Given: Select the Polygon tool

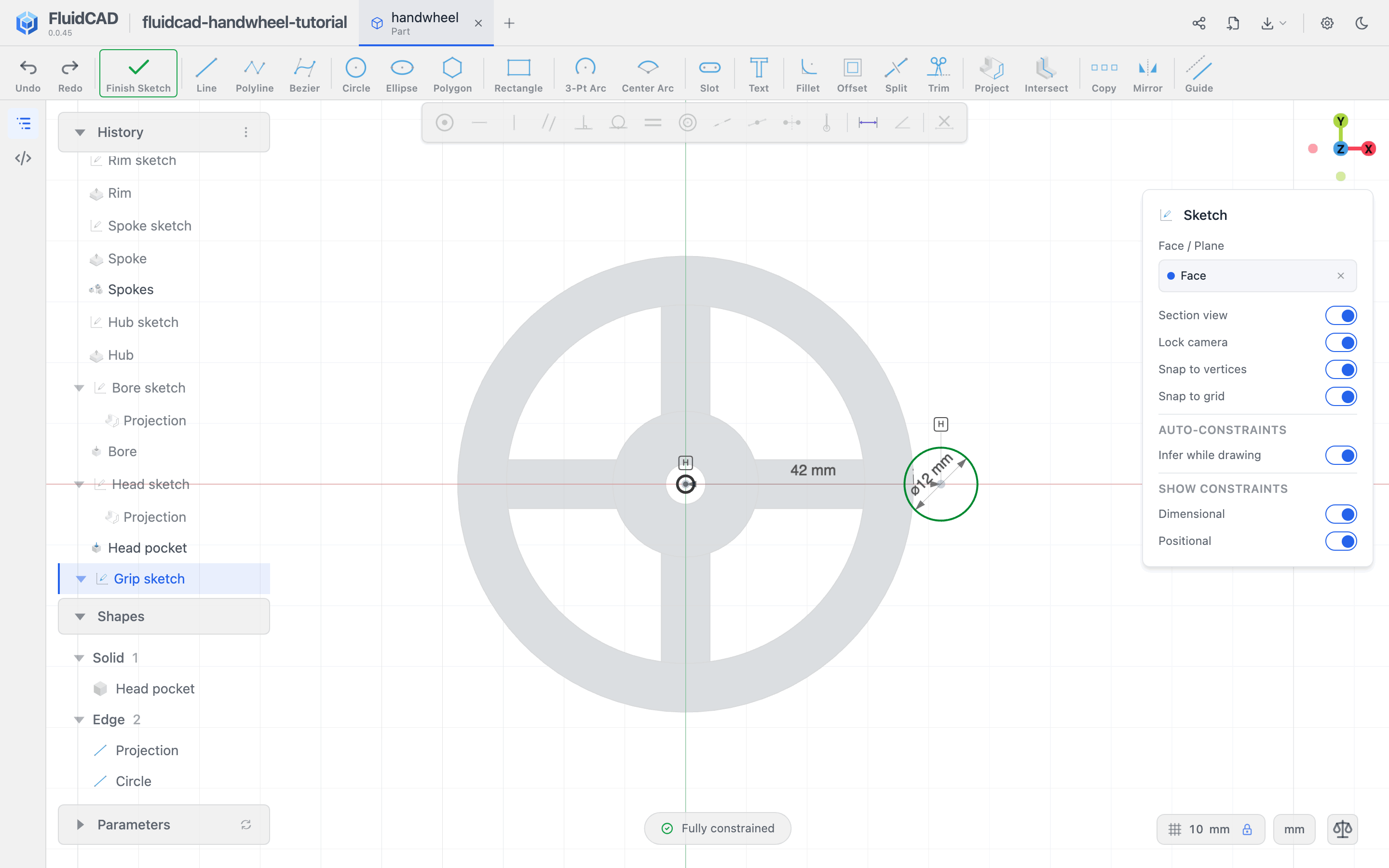Looking at the screenshot, I should tap(452, 74).
